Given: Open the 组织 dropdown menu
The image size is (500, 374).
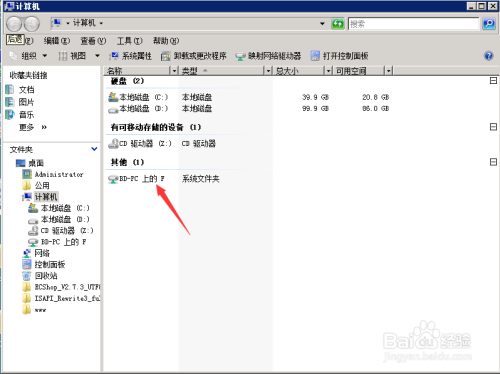Looking at the screenshot, I should [x=28, y=56].
